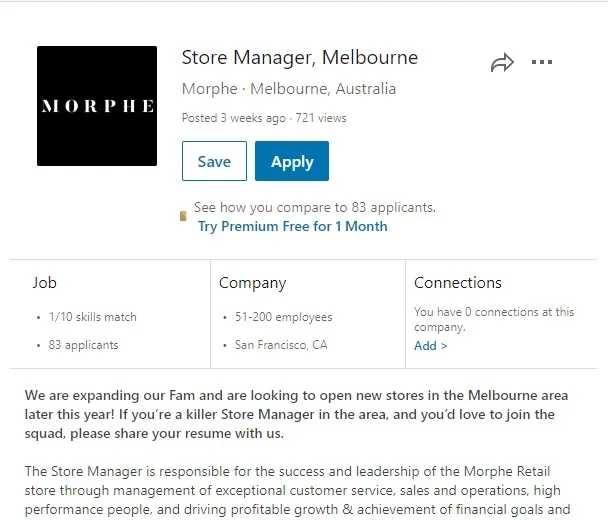Viewport: 608px width, 520px height.
Task: Click the Store Manager, Melbourne title
Action: [x=299, y=57]
